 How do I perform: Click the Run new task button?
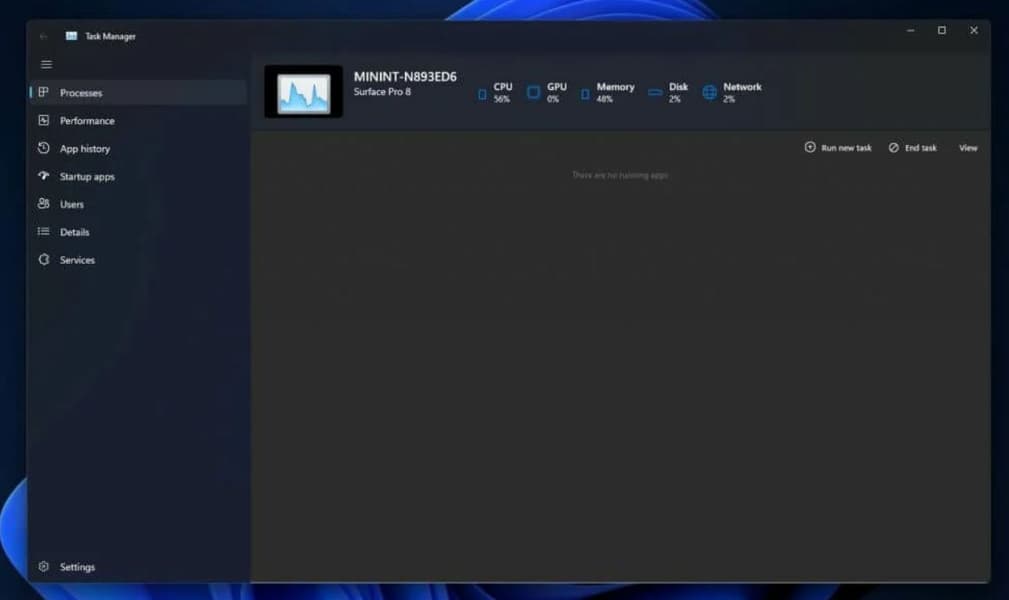[x=838, y=147]
